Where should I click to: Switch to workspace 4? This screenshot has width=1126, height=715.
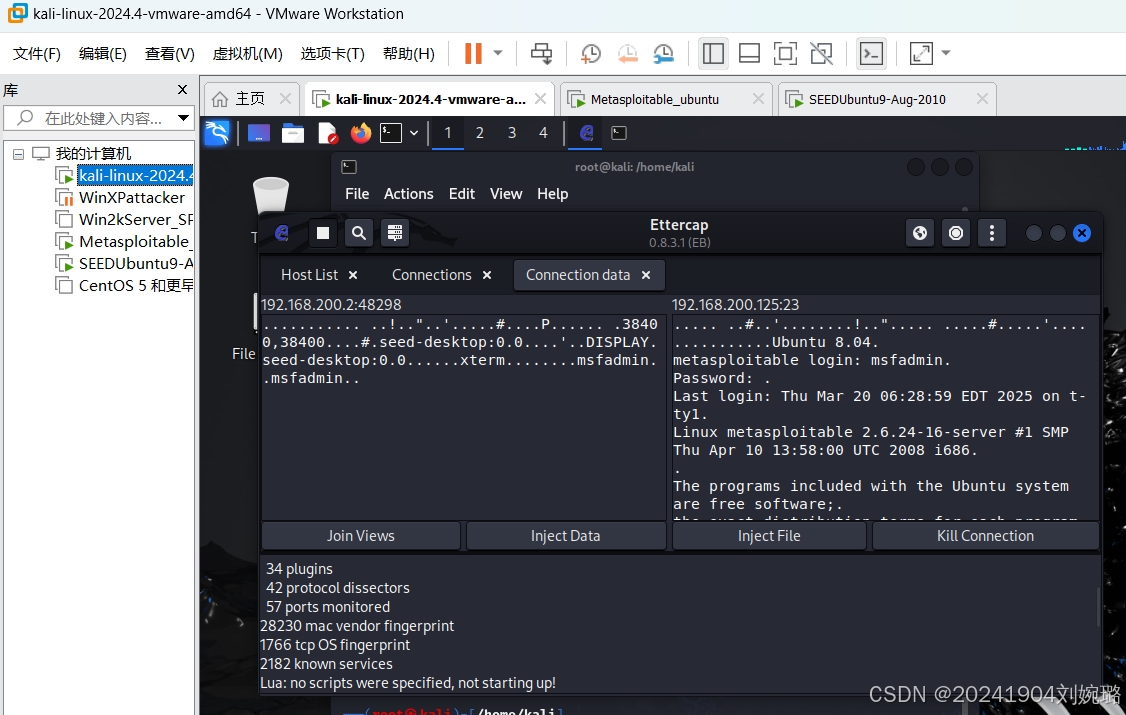[544, 133]
